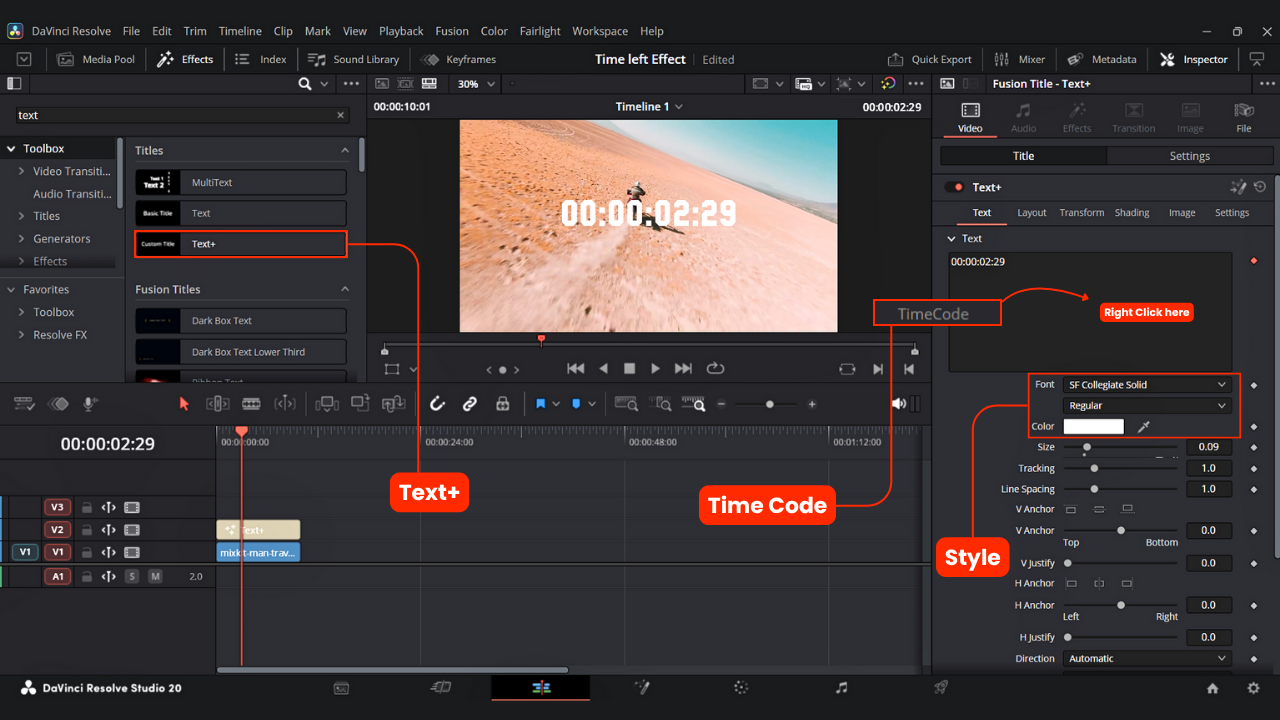This screenshot has height=720, width=1280.
Task: Open the Direction dropdown set to Automatic
Action: 1147,658
